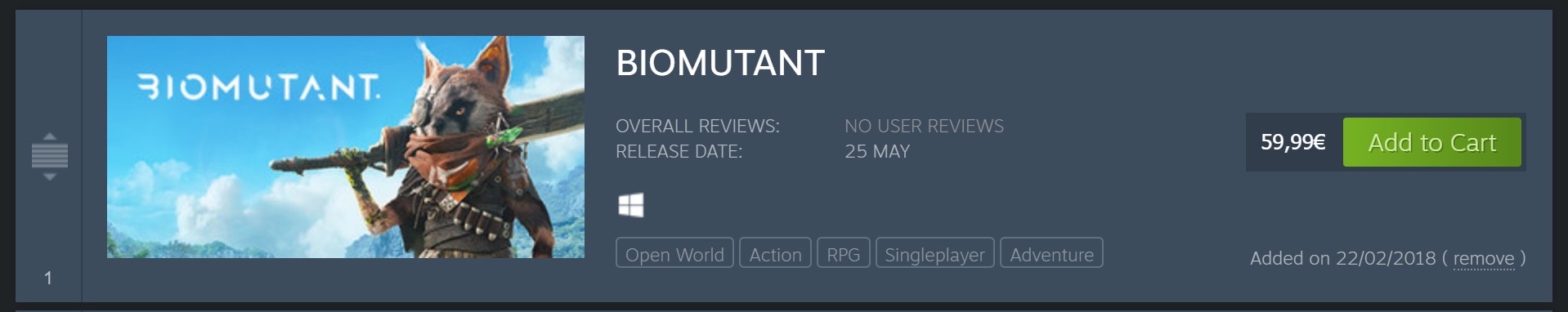Click the Biomutant logo in capsule image
Image resolution: width=1568 pixels, height=312 pixels.
tap(258, 87)
